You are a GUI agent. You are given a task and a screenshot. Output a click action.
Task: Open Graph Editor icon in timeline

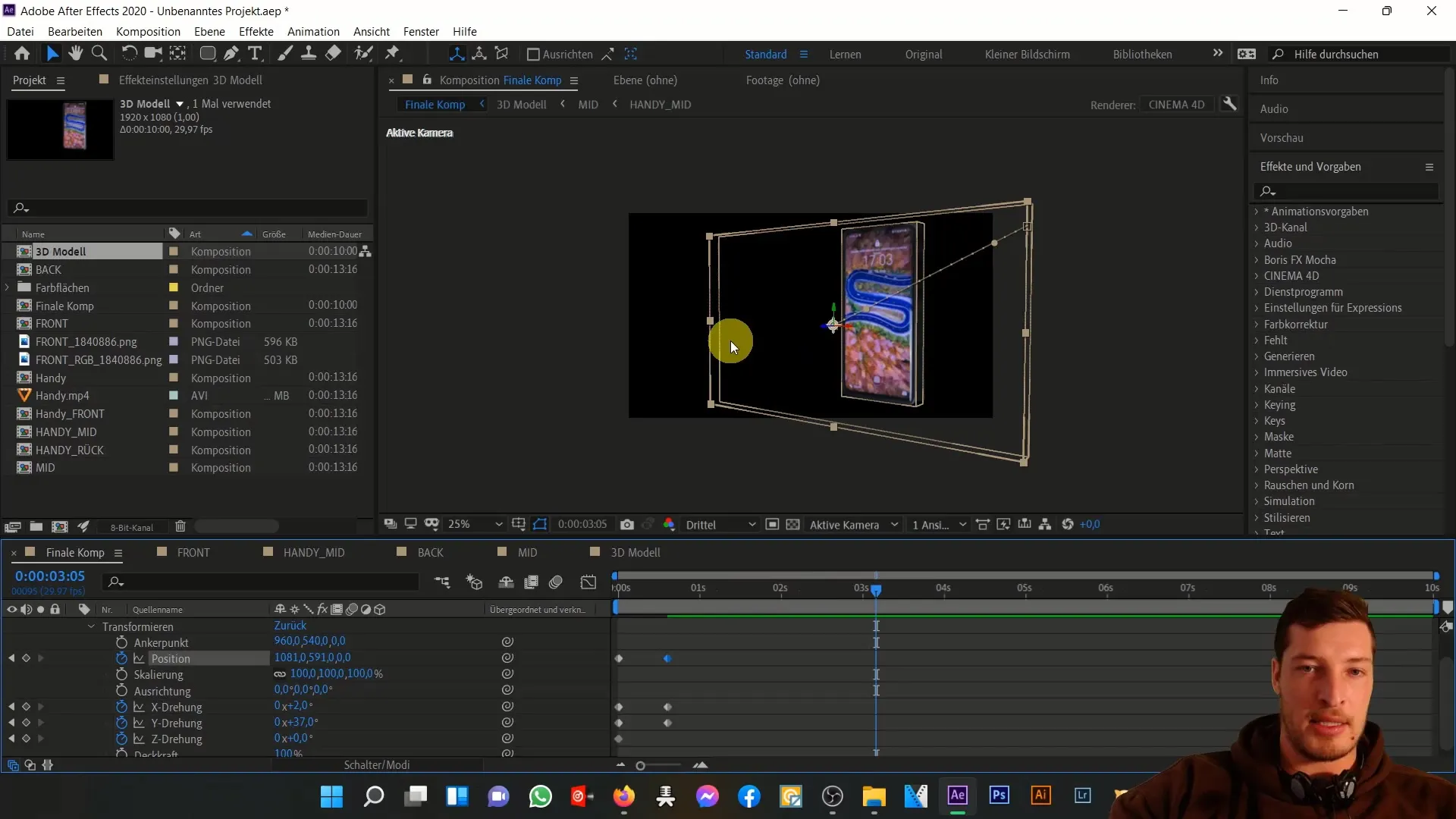(x=588, y=582)
